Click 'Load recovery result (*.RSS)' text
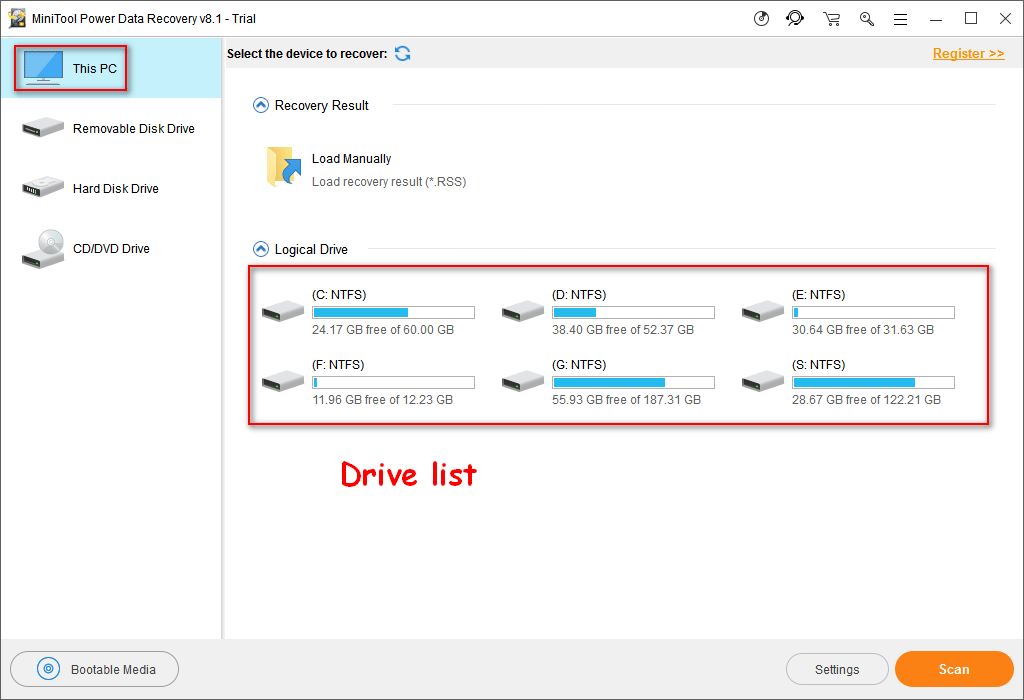Image resolution: width=1024 pixels, height=700 pixels. 389,182
